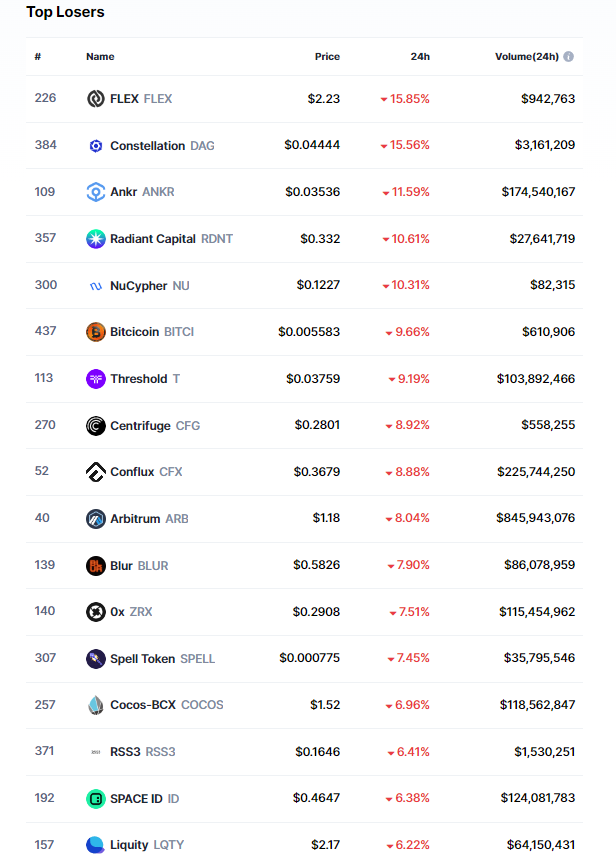Image resolution: width=616 pixels, height=862 pixels.
Task: Click the Radiant Capital logo icon
Action: coord(96,239)
